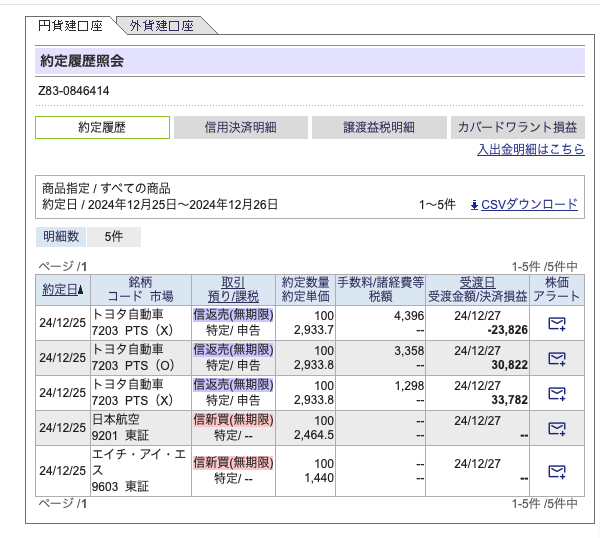Click alert envelope icon for 日本航空 row
This screenshot has width=600, height=538.
[x=557, y=428]
